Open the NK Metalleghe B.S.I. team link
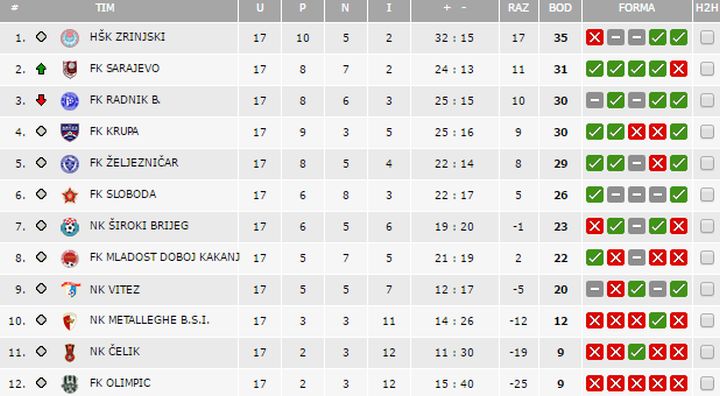Viewport: 720px width, 396px height. [x=149, y=320]
